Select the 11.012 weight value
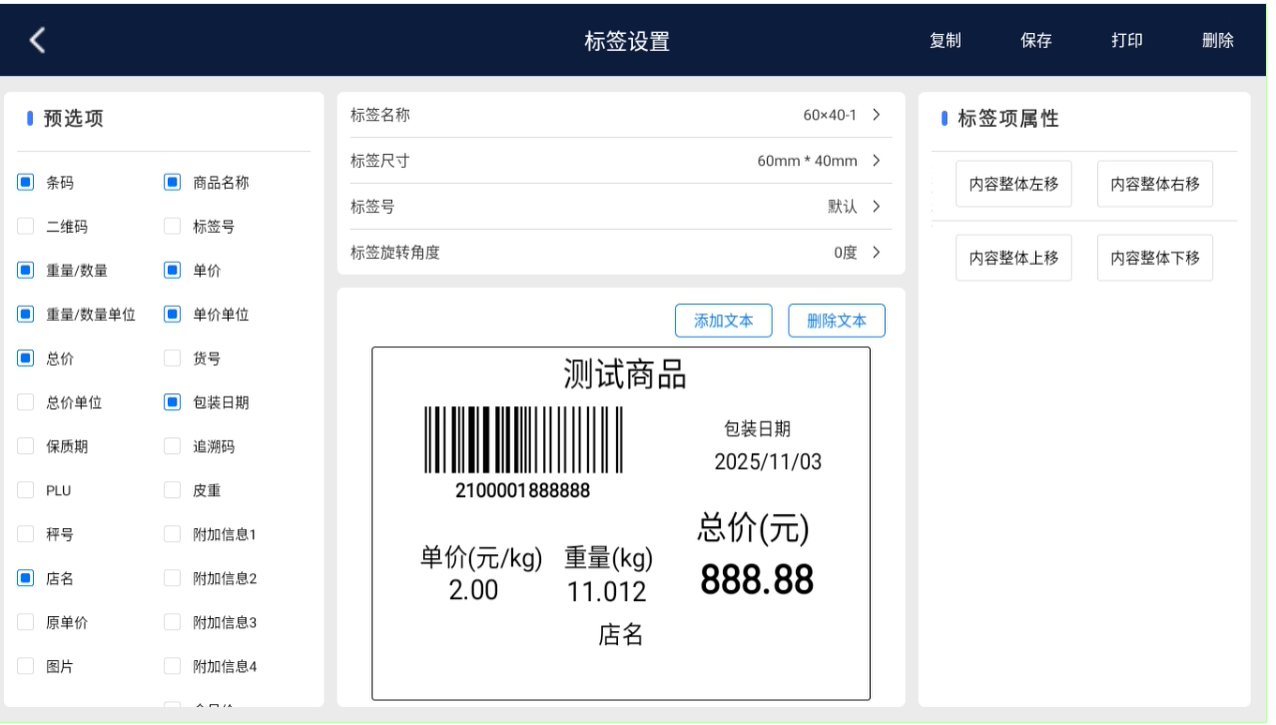Image resolution: width=1276 pixels, height=725 pixels. click(x=607, y=592)
